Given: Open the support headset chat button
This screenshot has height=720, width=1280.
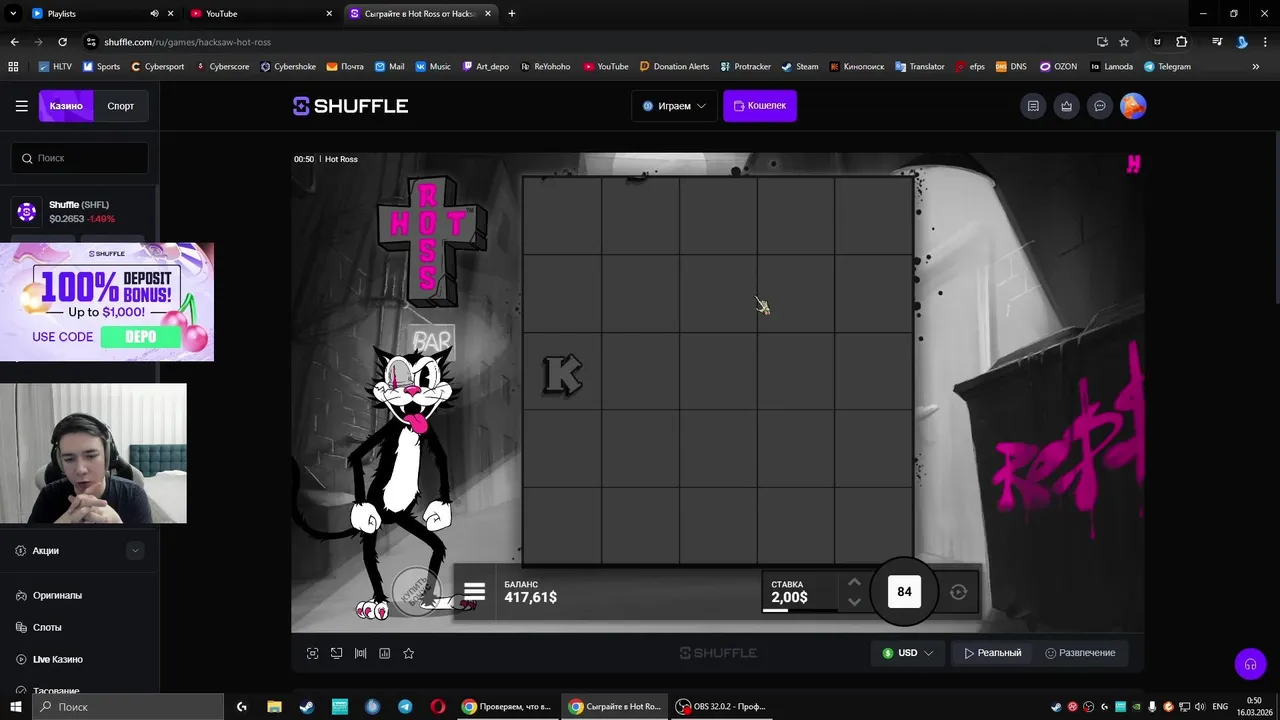Looking at the screenshot, I should [1250, 664].
